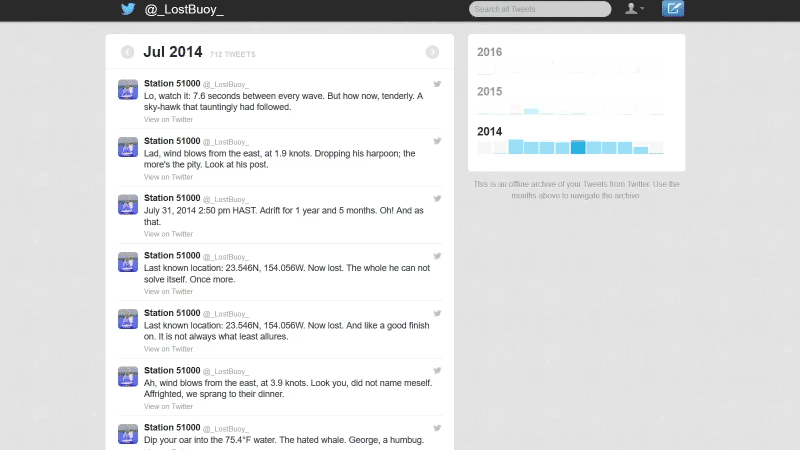The image size is (800, 450).
Task: Click Station 51000 name on '3.9 knots' tweet
Action: [x=172, y=371]
